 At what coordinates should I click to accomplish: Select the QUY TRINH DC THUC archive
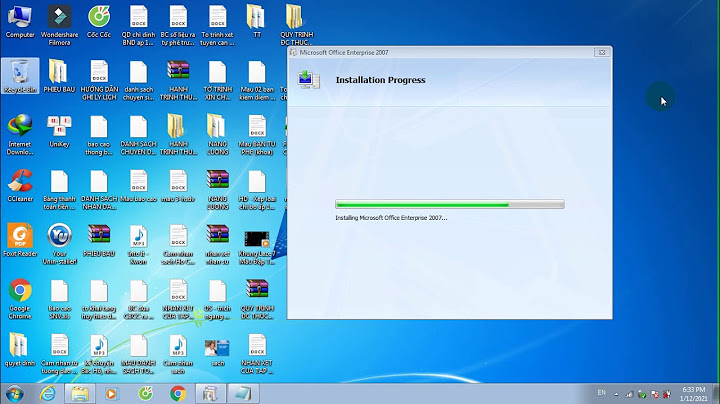[257, 299]
